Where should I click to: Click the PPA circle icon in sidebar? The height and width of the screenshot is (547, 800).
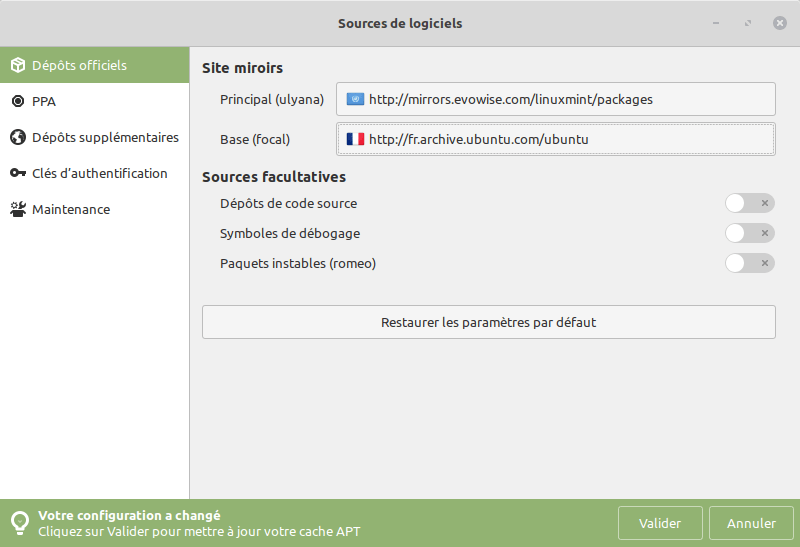17,101
